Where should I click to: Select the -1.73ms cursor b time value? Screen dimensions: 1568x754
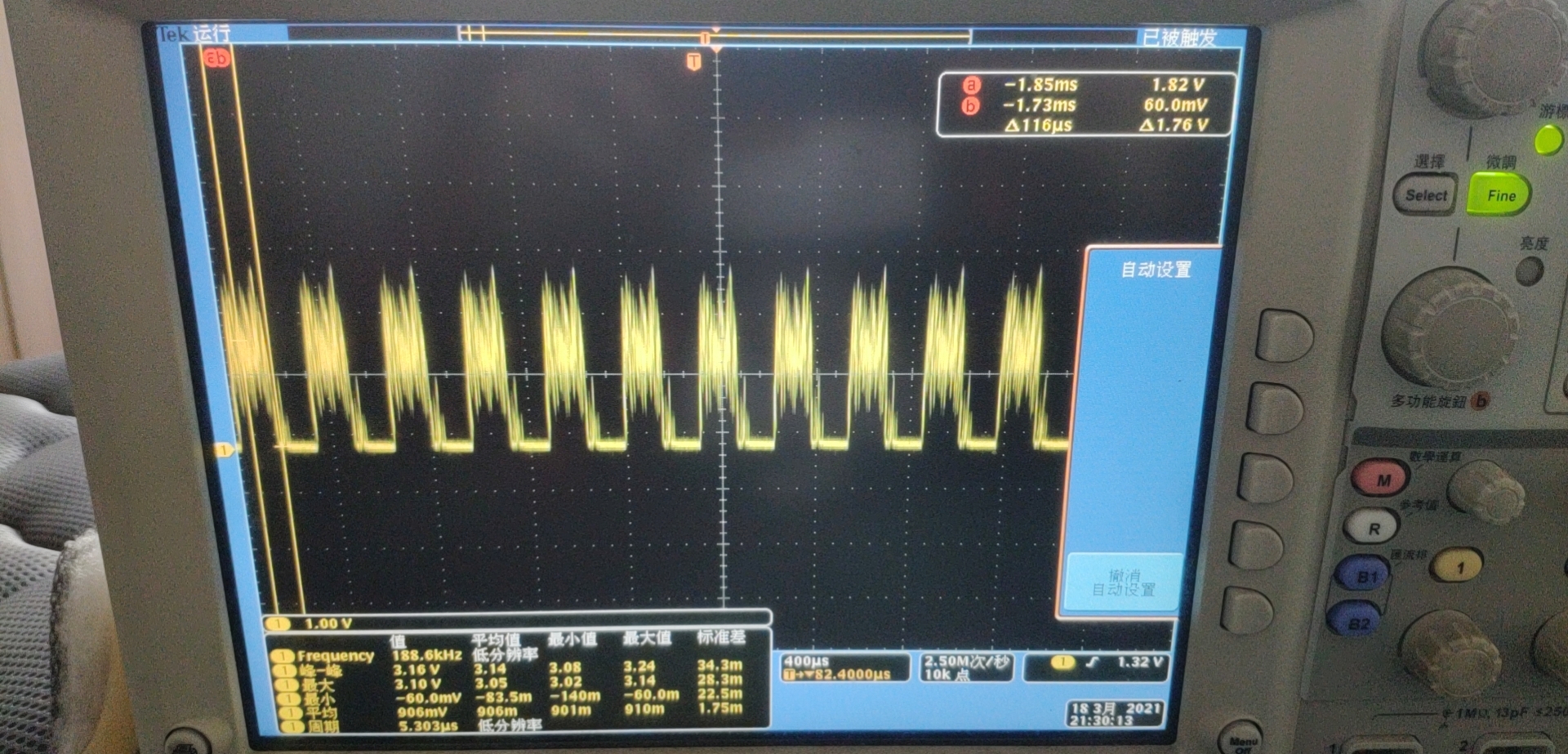point(1040,105)
